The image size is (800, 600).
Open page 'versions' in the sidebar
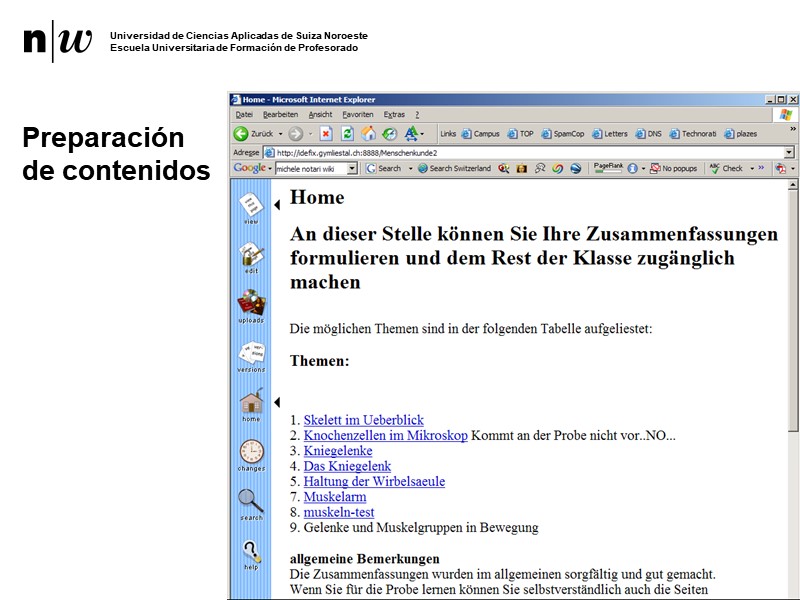(251, 354)
